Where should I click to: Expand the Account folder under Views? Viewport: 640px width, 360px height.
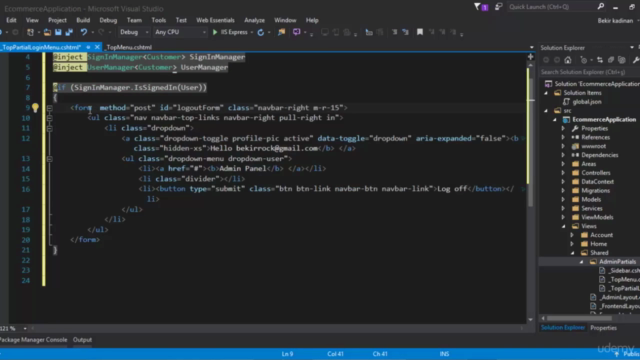pos(572,235)
